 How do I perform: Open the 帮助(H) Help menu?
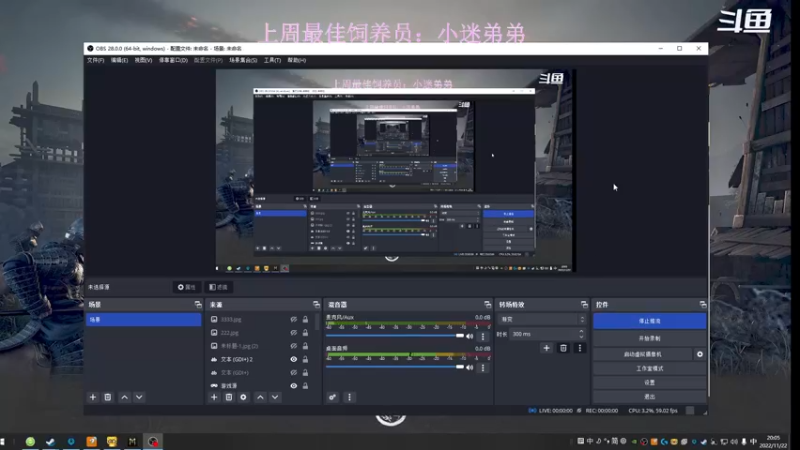coord(296,60)
